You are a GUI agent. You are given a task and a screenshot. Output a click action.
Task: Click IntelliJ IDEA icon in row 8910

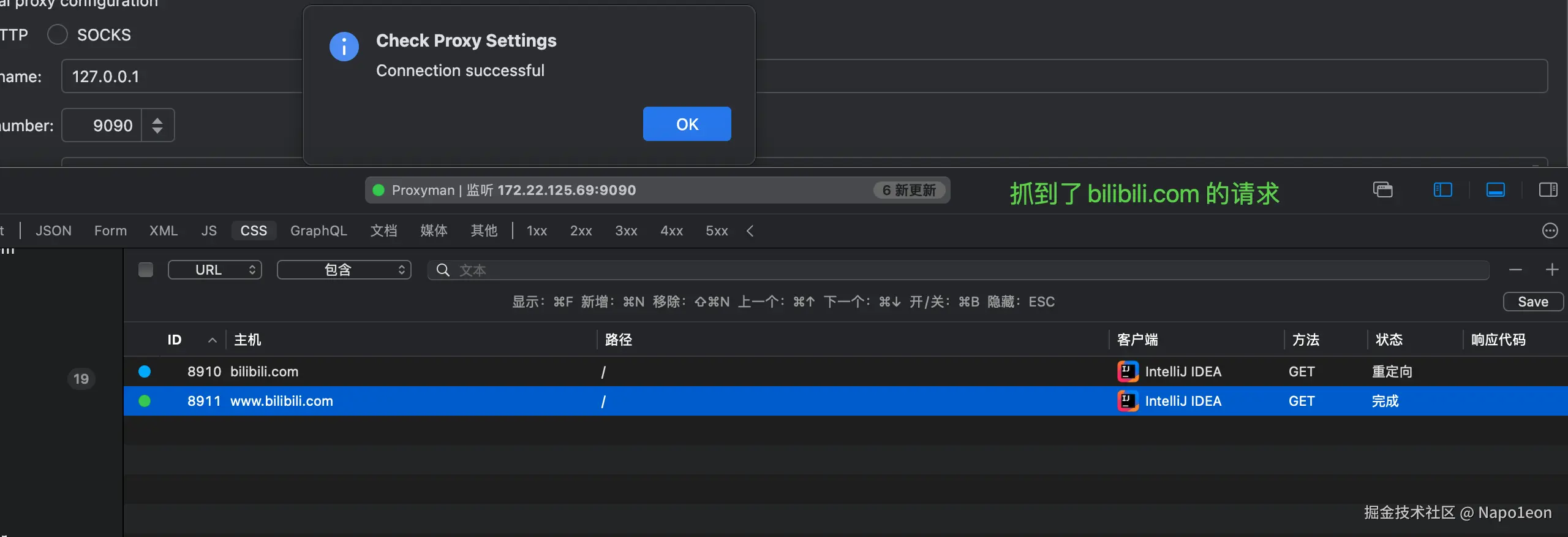[1128, 371]
